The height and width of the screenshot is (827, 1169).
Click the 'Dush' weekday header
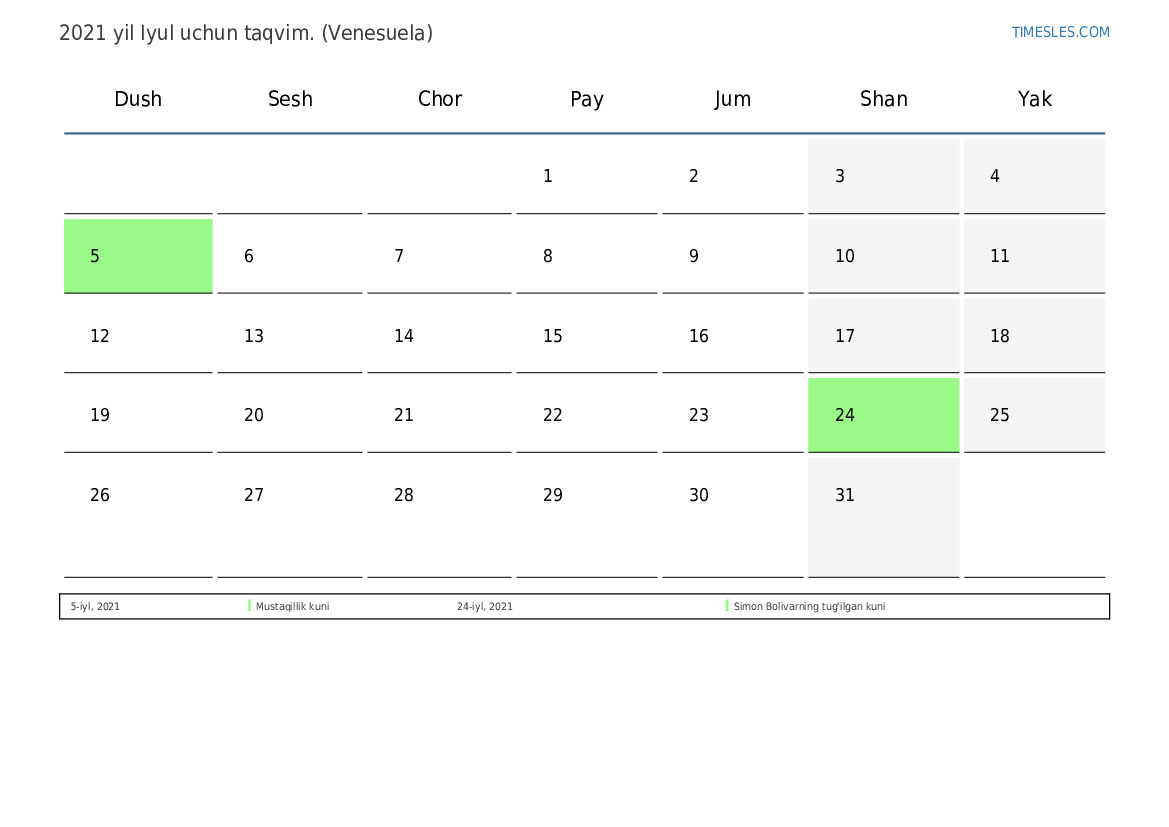138,99
